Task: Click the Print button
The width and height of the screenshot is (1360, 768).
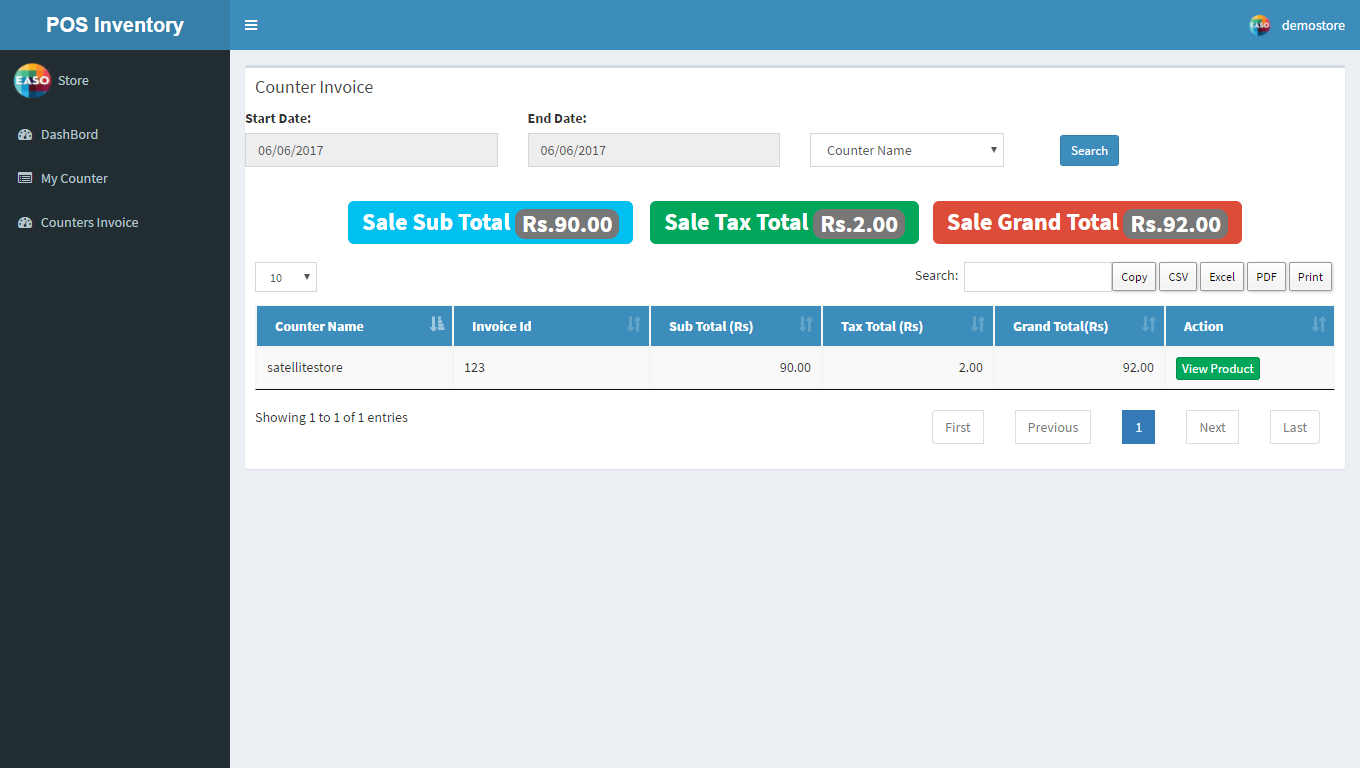Action: [1310, 277]
